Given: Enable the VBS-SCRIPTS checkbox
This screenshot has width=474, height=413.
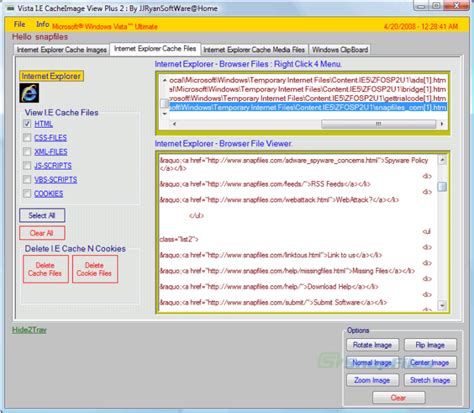Looking at the screenshot, I should [27, 180].
